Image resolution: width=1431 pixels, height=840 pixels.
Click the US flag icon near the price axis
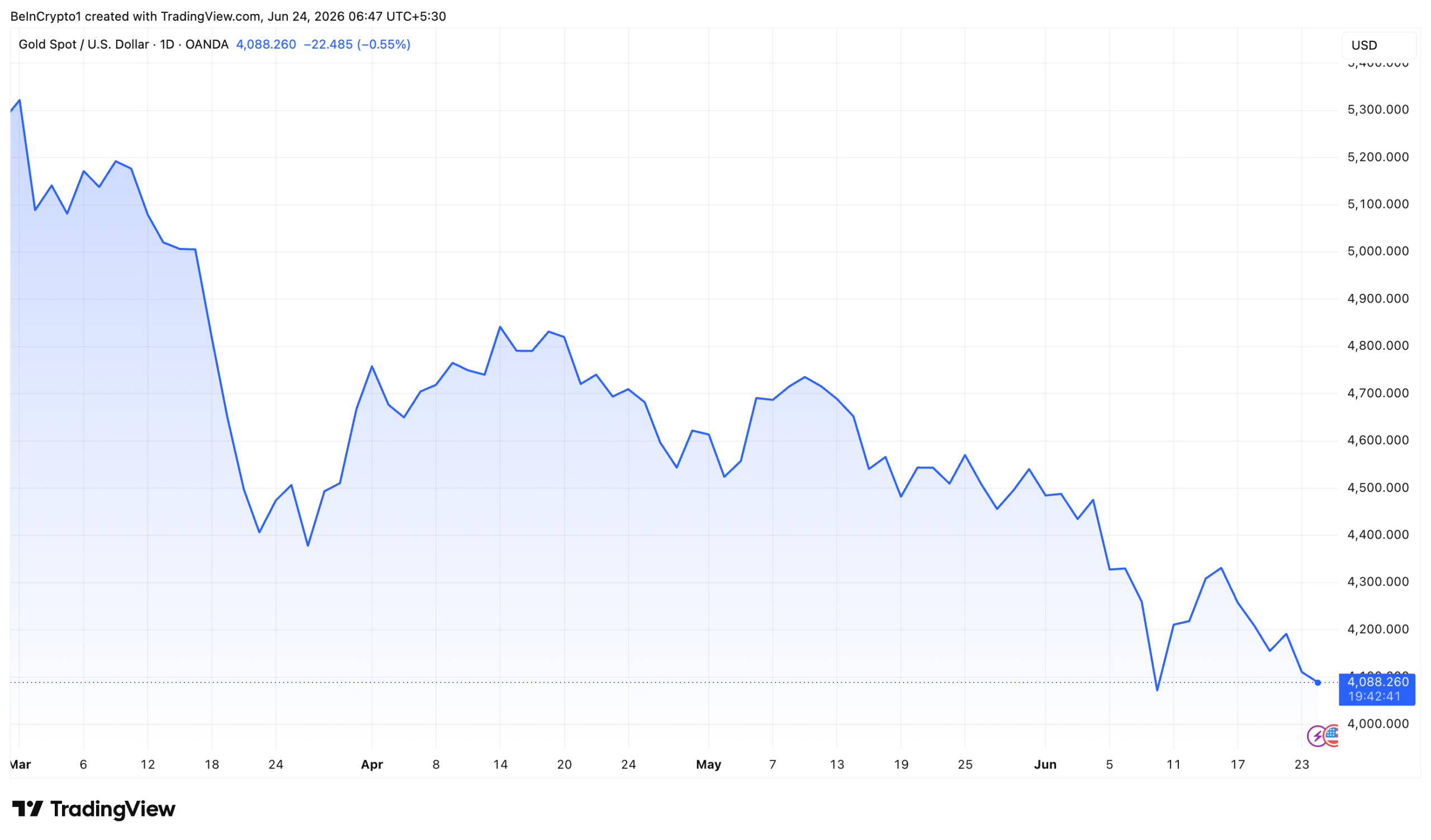[1331, 735]
